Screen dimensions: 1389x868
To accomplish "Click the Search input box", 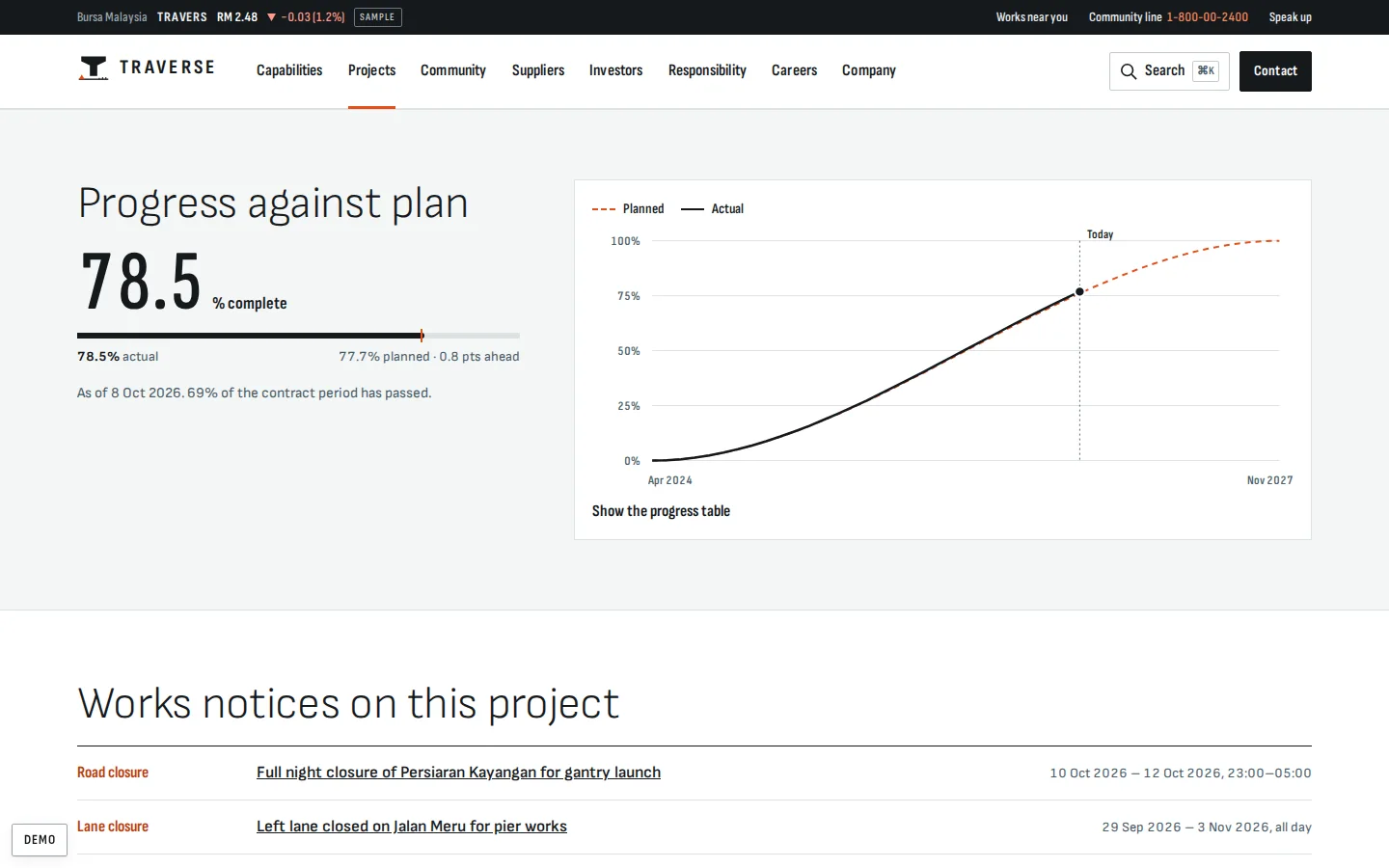I will 1169,71.
